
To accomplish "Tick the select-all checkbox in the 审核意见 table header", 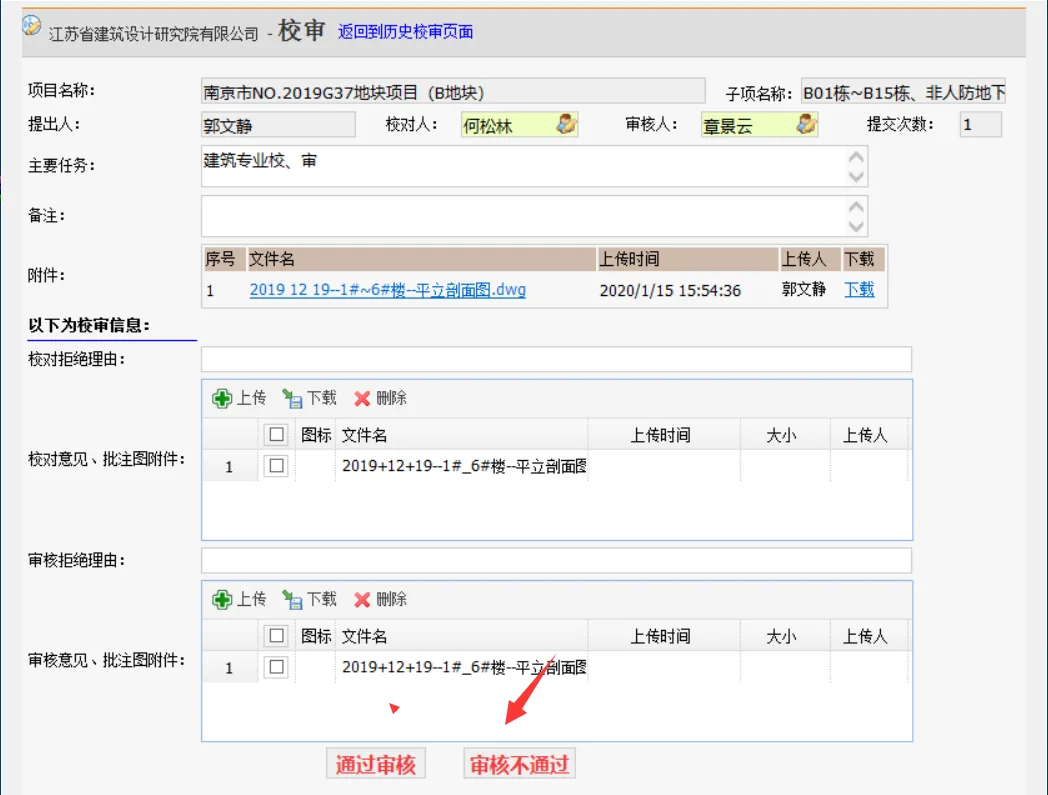I will click(x=276, y=635).
